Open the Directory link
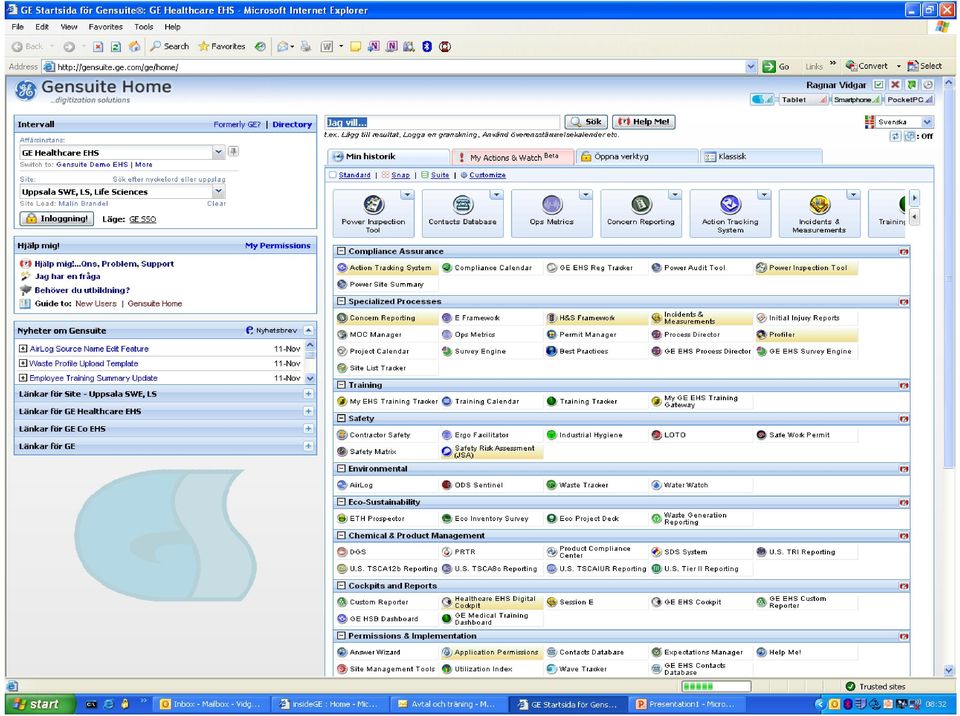This screenshot has width=960, height=716. click(292, 124)
